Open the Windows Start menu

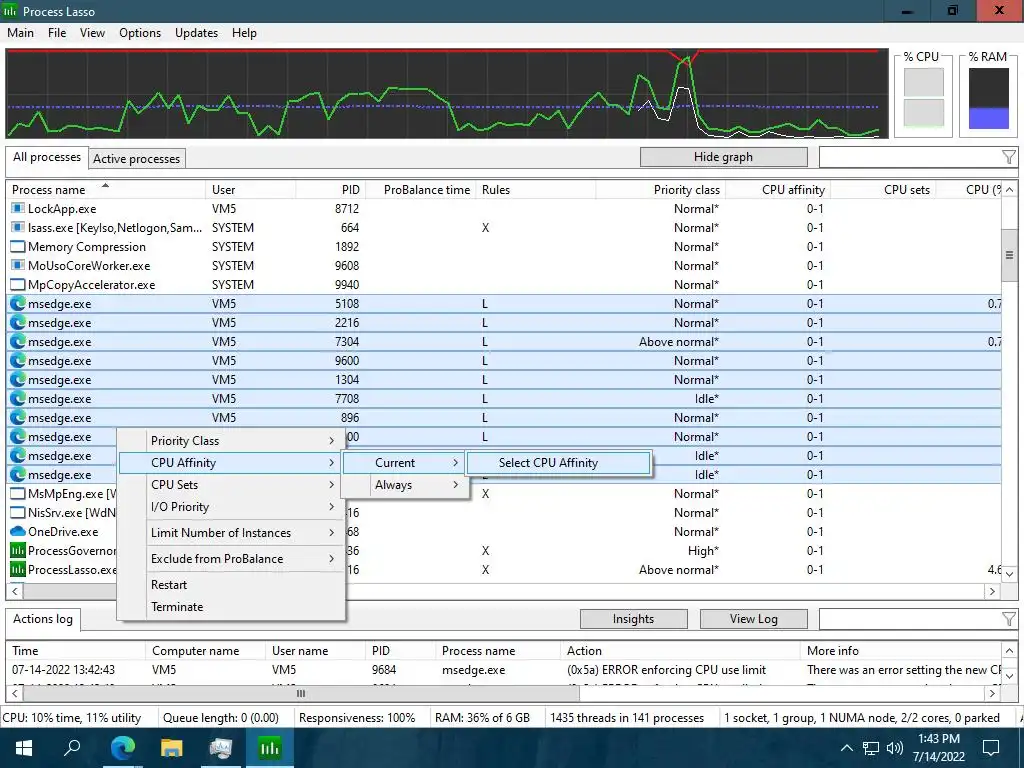24,748
